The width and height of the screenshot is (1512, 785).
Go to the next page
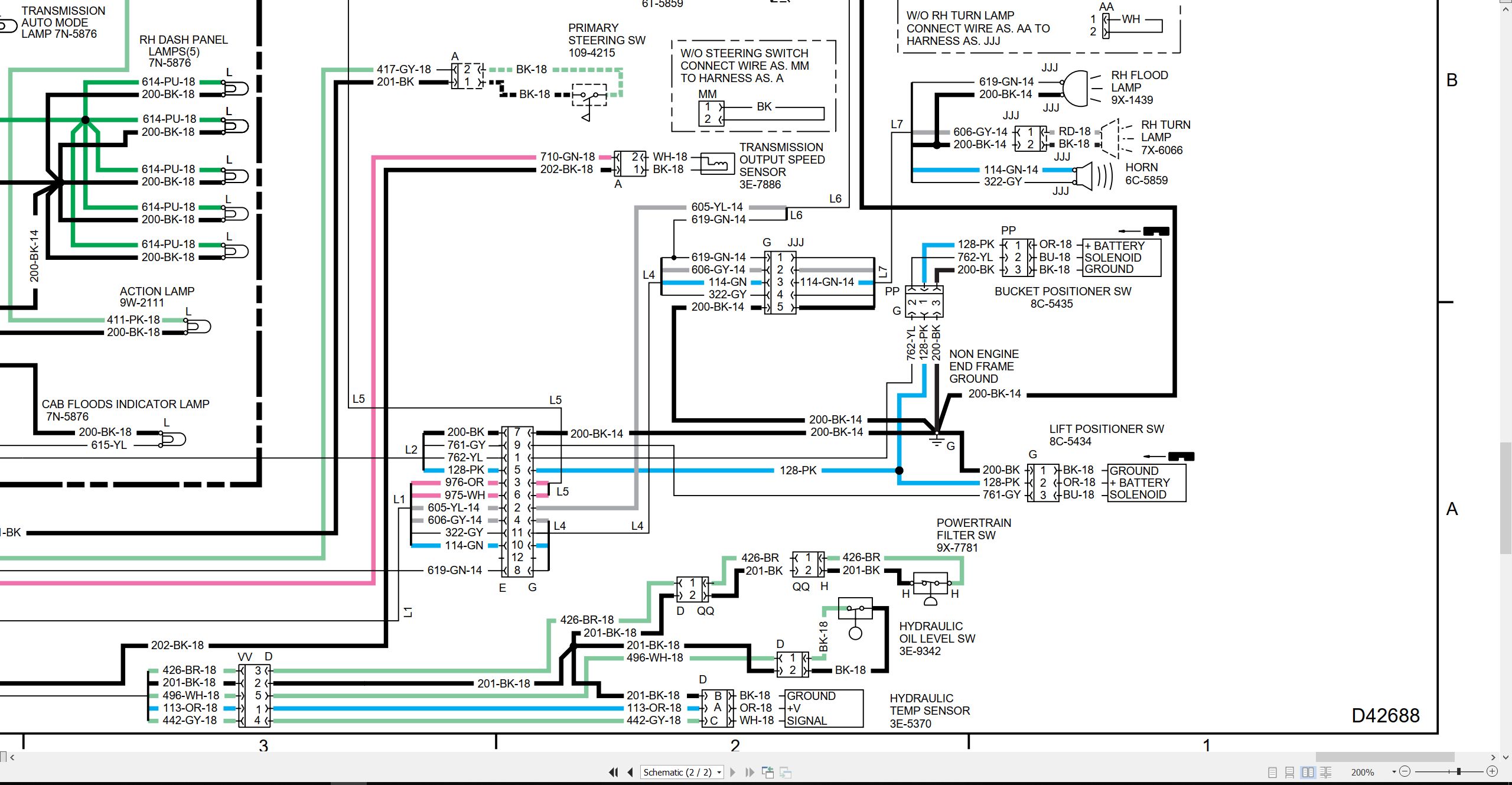point(733,772)
